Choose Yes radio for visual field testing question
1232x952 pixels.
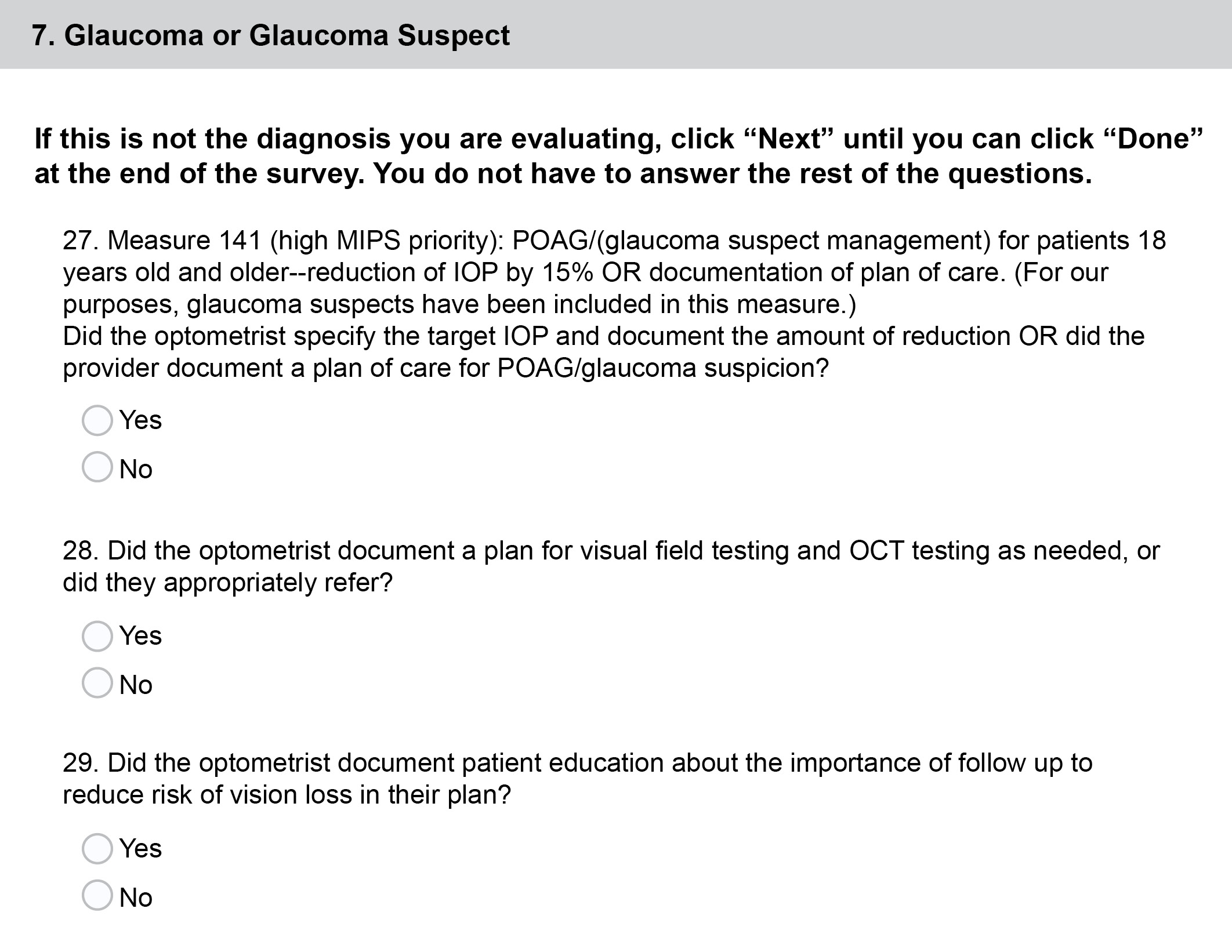pos(97,636)
